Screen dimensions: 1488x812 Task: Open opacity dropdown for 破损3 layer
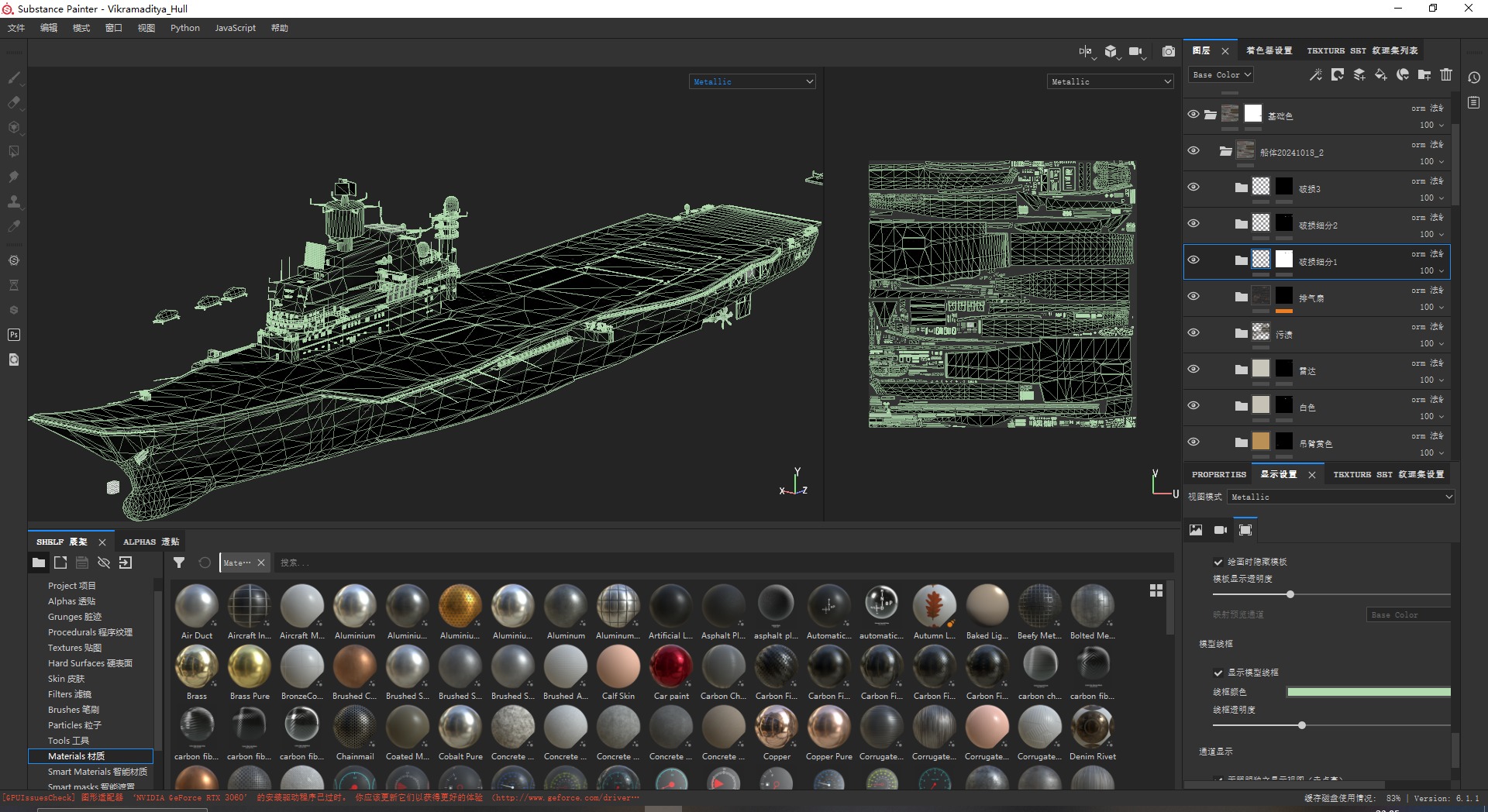(1431, 198)
